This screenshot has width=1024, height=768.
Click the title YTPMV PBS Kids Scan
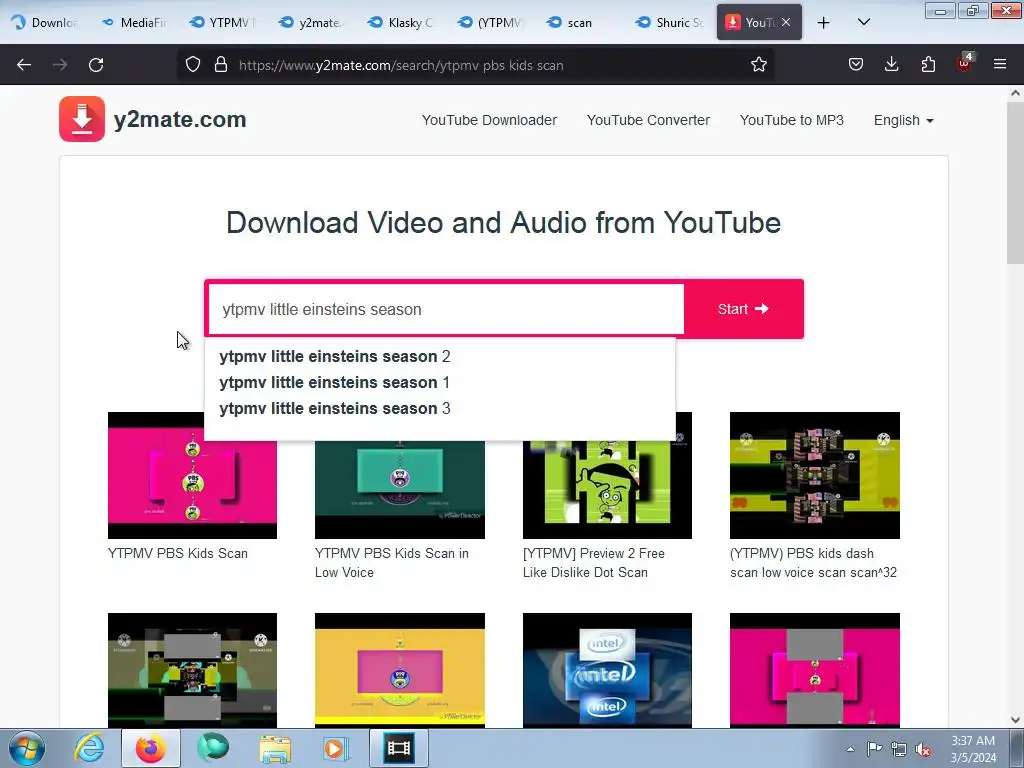tap(178, 553)
